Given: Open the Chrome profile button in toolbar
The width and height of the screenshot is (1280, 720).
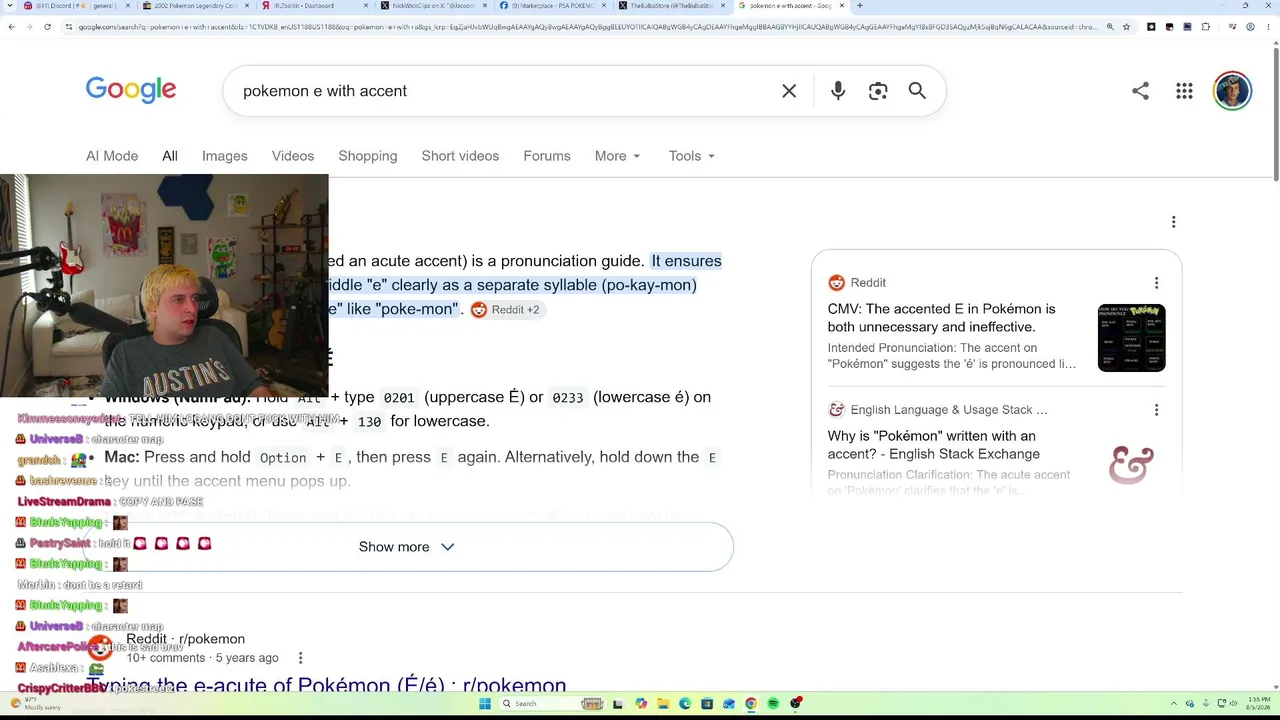Looking at the screenshot, I should [1248, 27].
